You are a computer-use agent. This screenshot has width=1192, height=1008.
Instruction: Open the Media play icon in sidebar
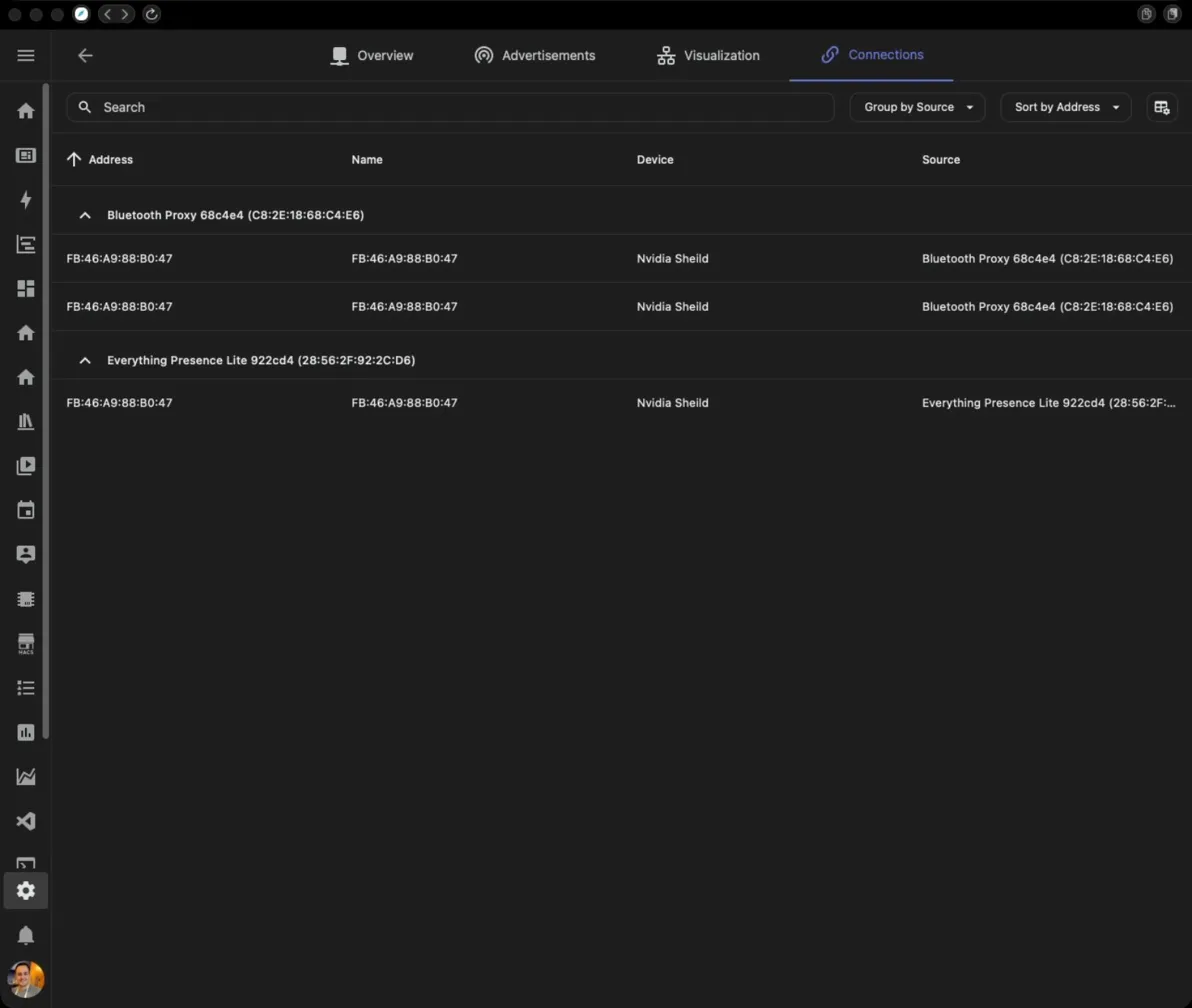26,466
